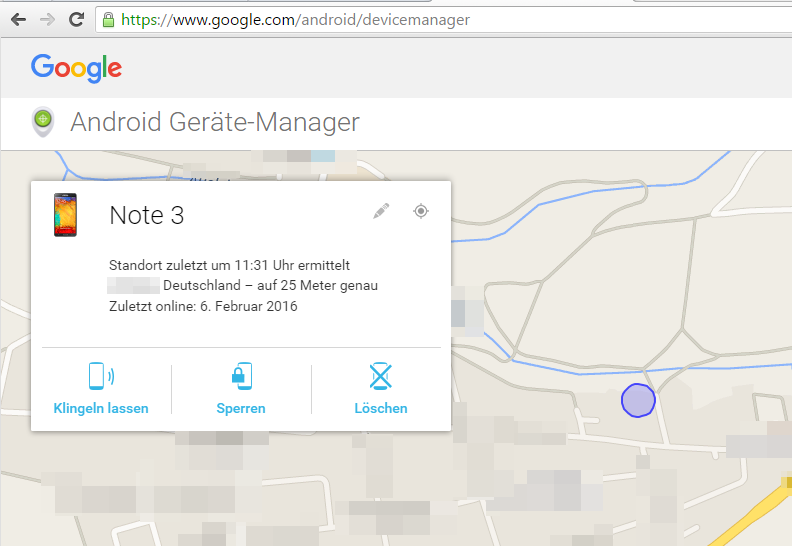
Task: Click the crossed-out phone erase icon
Action: click(380, 376)
